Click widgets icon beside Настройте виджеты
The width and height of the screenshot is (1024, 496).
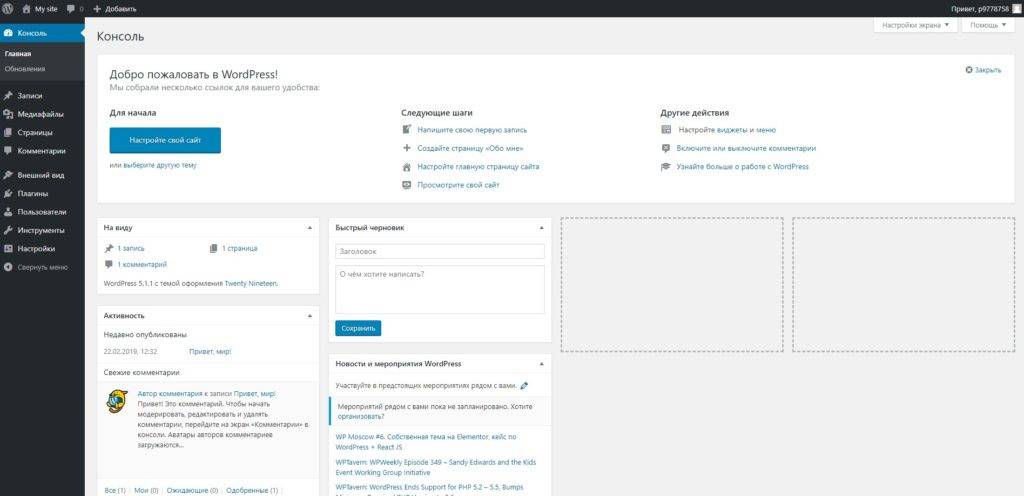[x=666, y=130]
